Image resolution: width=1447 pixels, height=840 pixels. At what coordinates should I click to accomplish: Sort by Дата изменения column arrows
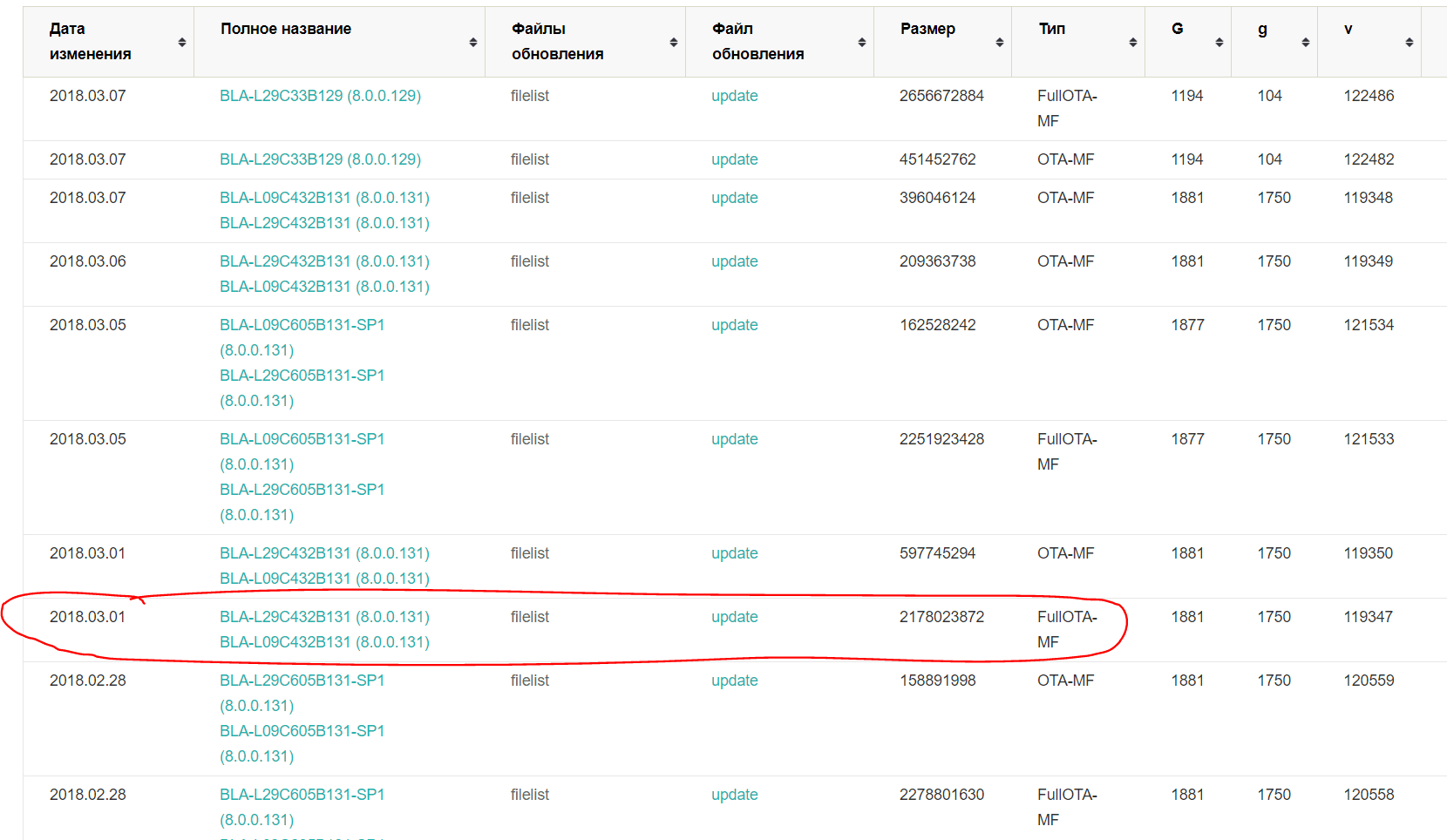(x=182, y=43)
